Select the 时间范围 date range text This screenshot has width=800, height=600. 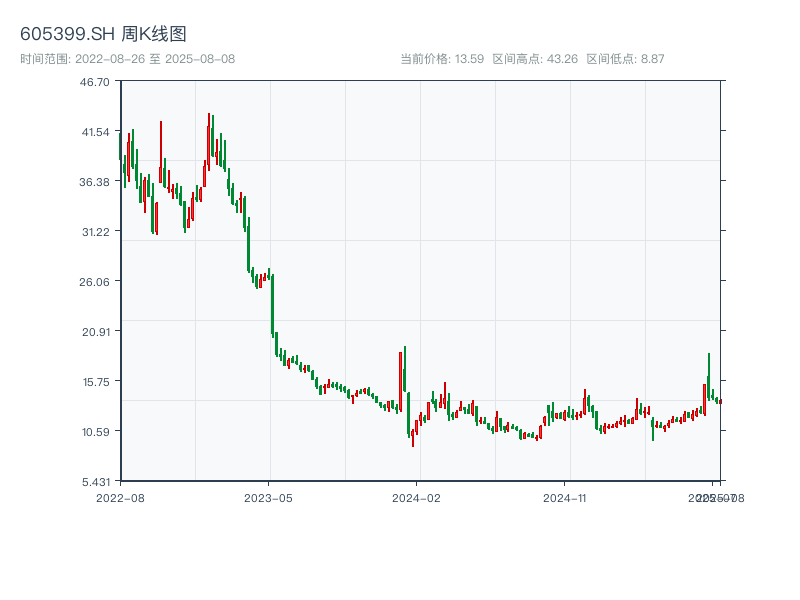coord(127,59)
